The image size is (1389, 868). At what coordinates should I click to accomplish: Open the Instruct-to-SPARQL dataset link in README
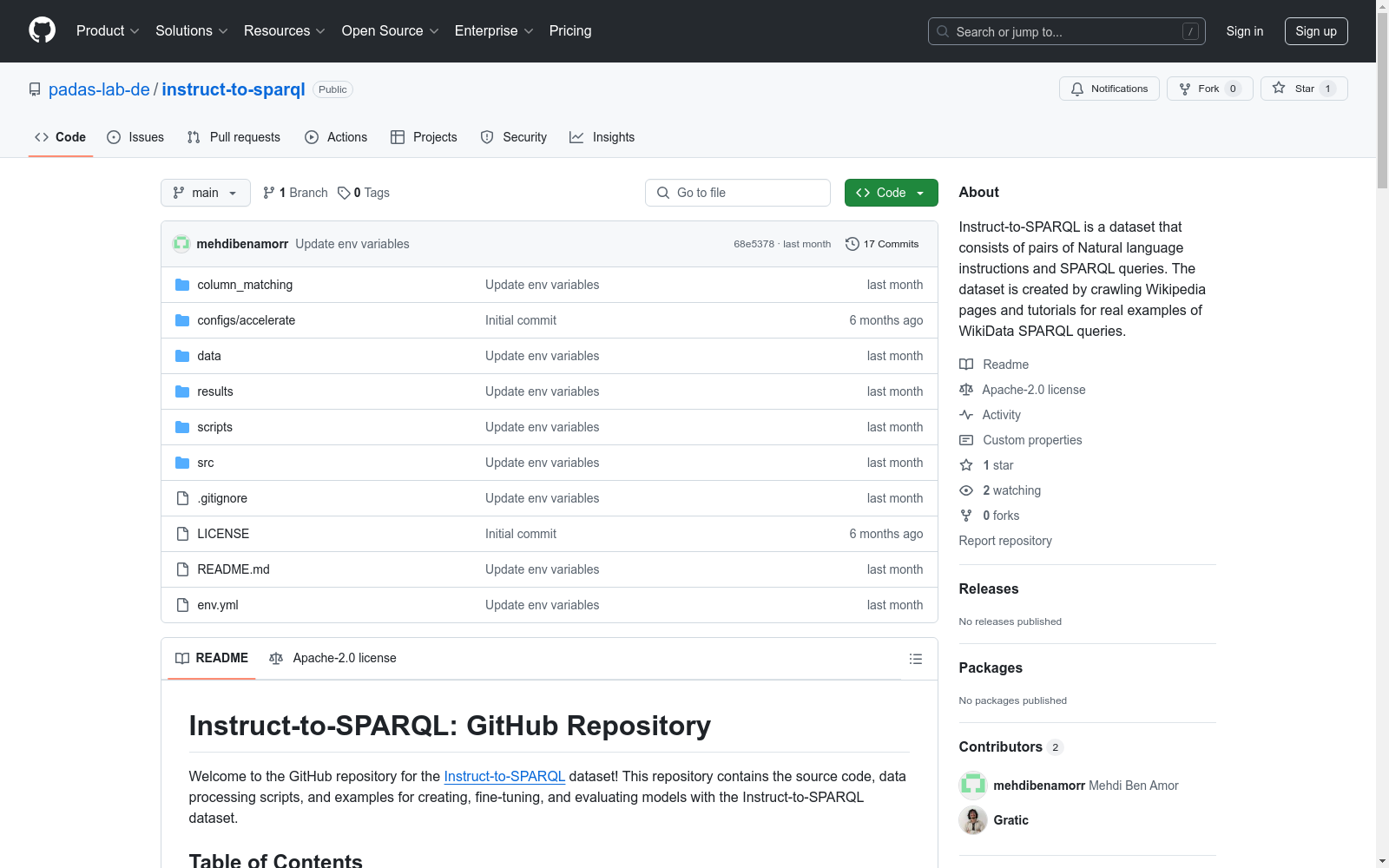point(504,776)
